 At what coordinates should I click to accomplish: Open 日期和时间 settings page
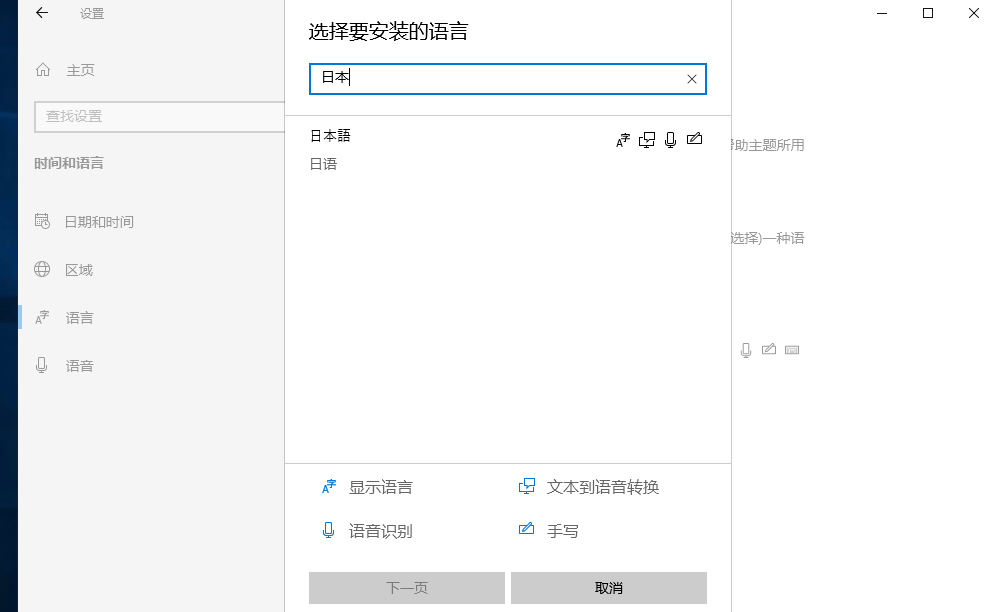pos(98,222)
